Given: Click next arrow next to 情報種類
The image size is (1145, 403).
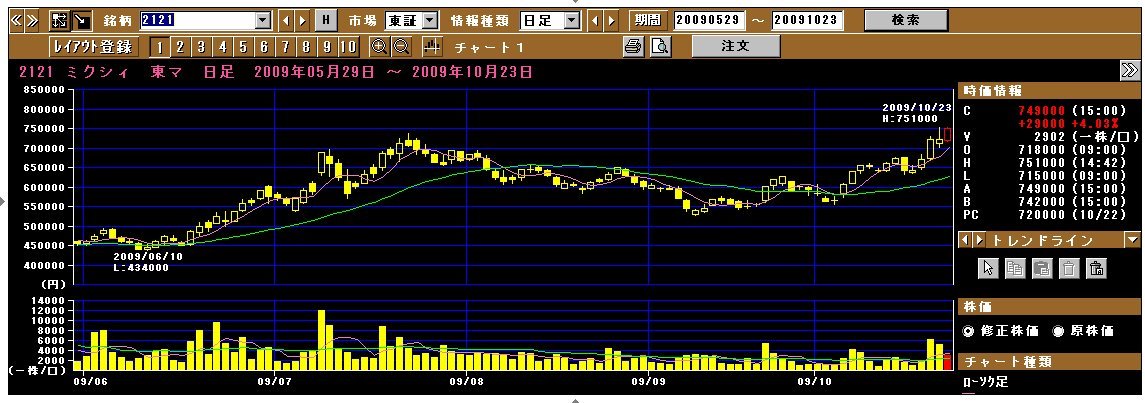Looking at the screenshot, I should (x=611, y=20).
